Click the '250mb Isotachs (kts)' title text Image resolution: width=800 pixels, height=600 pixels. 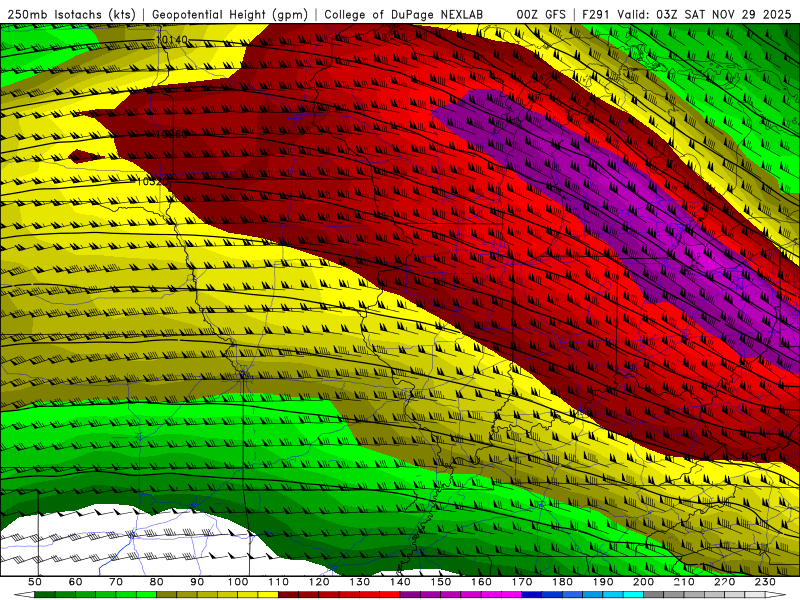click(x=71, y=15)
